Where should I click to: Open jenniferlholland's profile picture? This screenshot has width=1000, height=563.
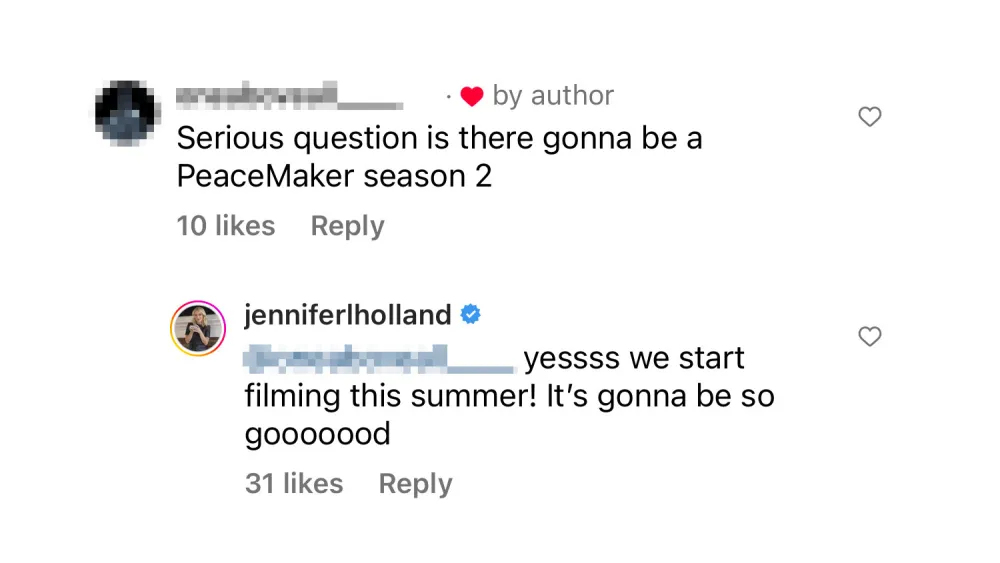[x=197, y=328]
